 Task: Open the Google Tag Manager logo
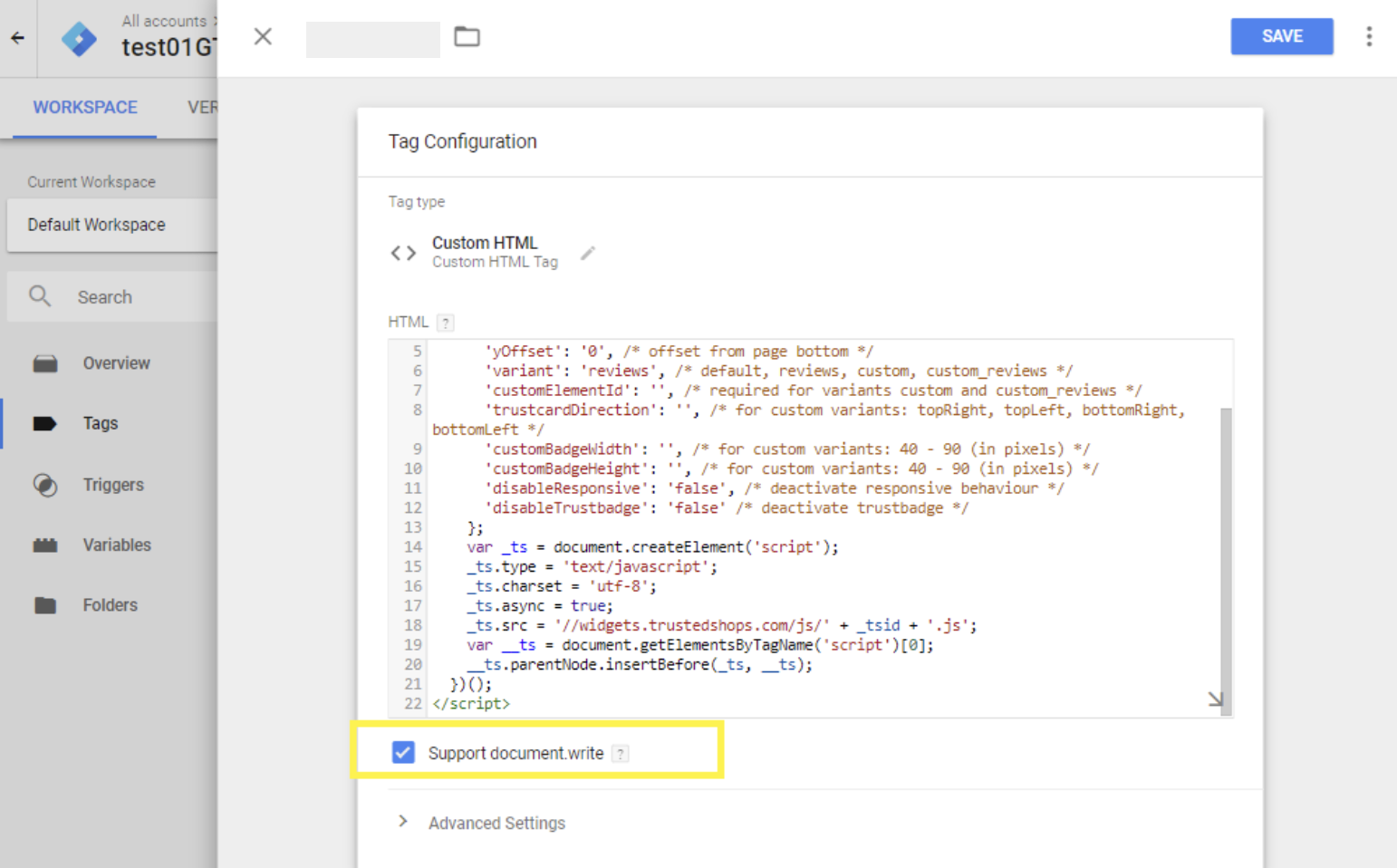coord(79,39)
